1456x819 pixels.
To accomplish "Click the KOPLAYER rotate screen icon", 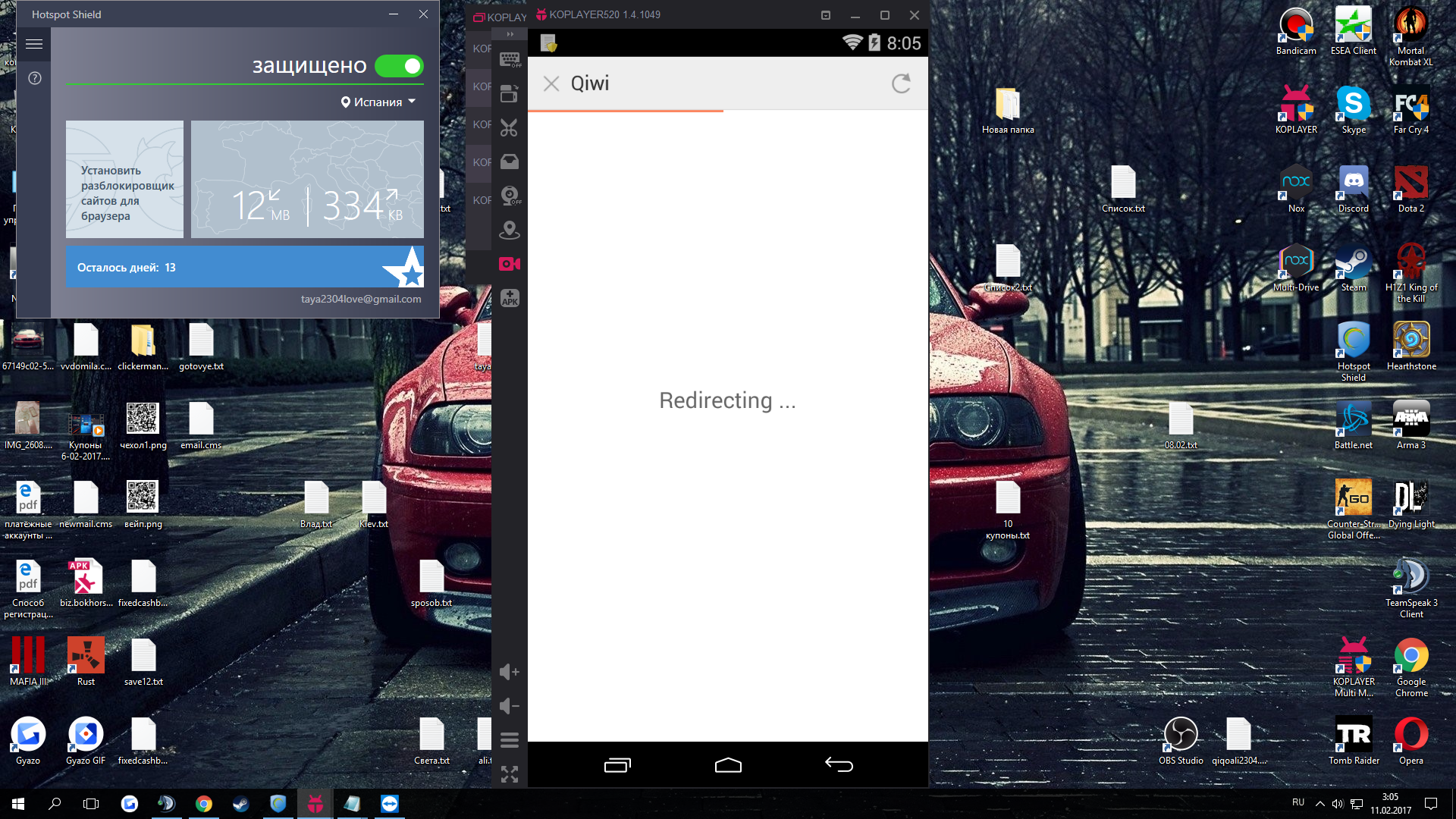I will coord(510,93).
